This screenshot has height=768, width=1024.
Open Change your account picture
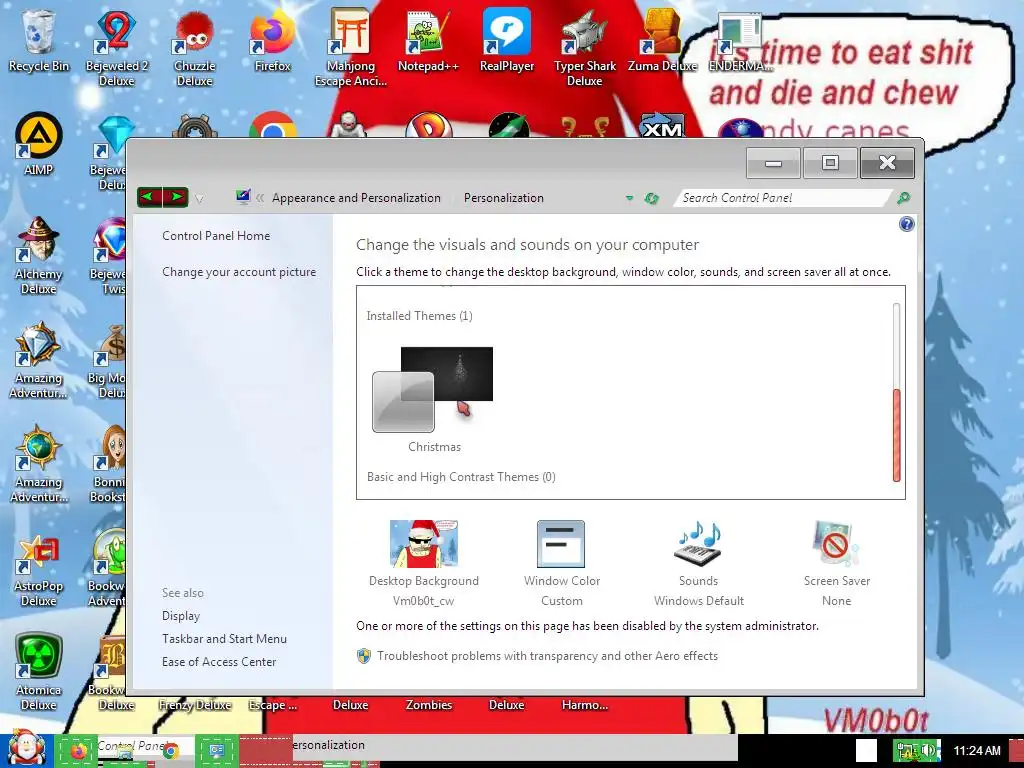pos(239,272)
